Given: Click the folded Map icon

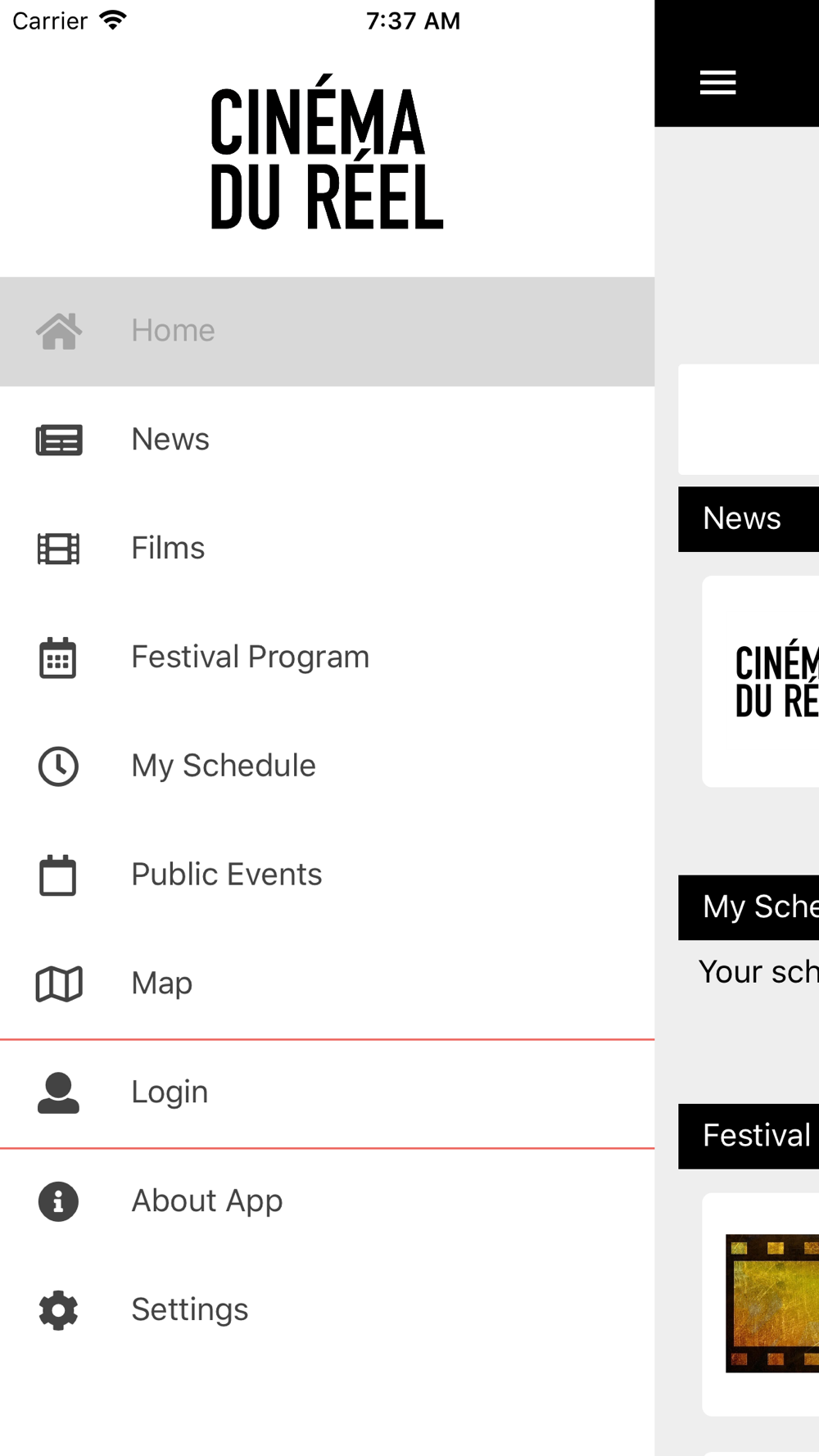Looking at the screenshot, I should pos(59,983).
